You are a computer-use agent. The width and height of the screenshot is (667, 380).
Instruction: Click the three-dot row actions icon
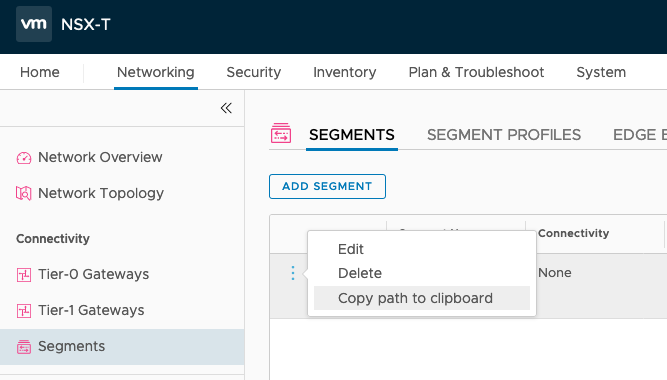click(293, 273)
